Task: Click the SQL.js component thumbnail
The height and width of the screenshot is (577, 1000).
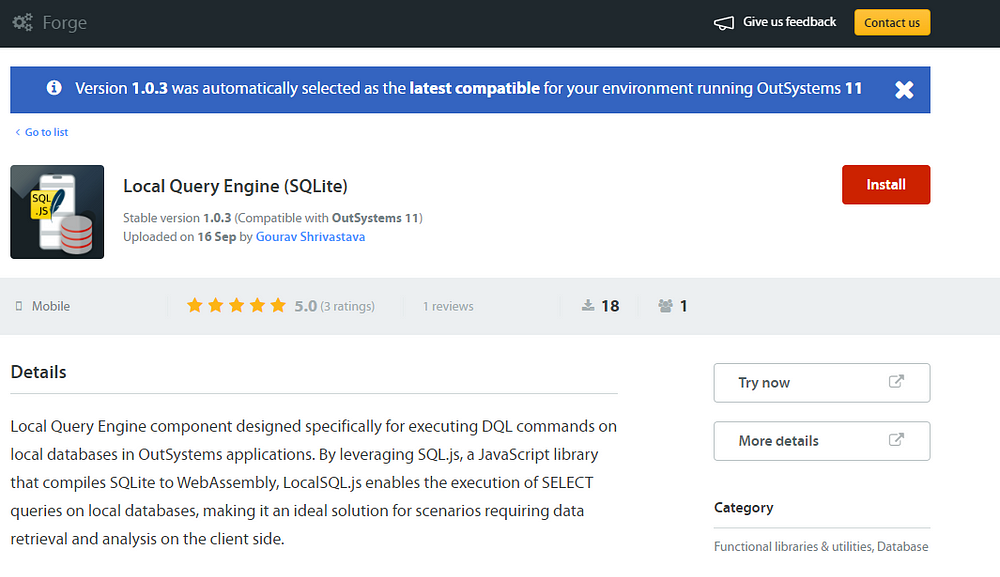Action: click(x=57, y=211)
